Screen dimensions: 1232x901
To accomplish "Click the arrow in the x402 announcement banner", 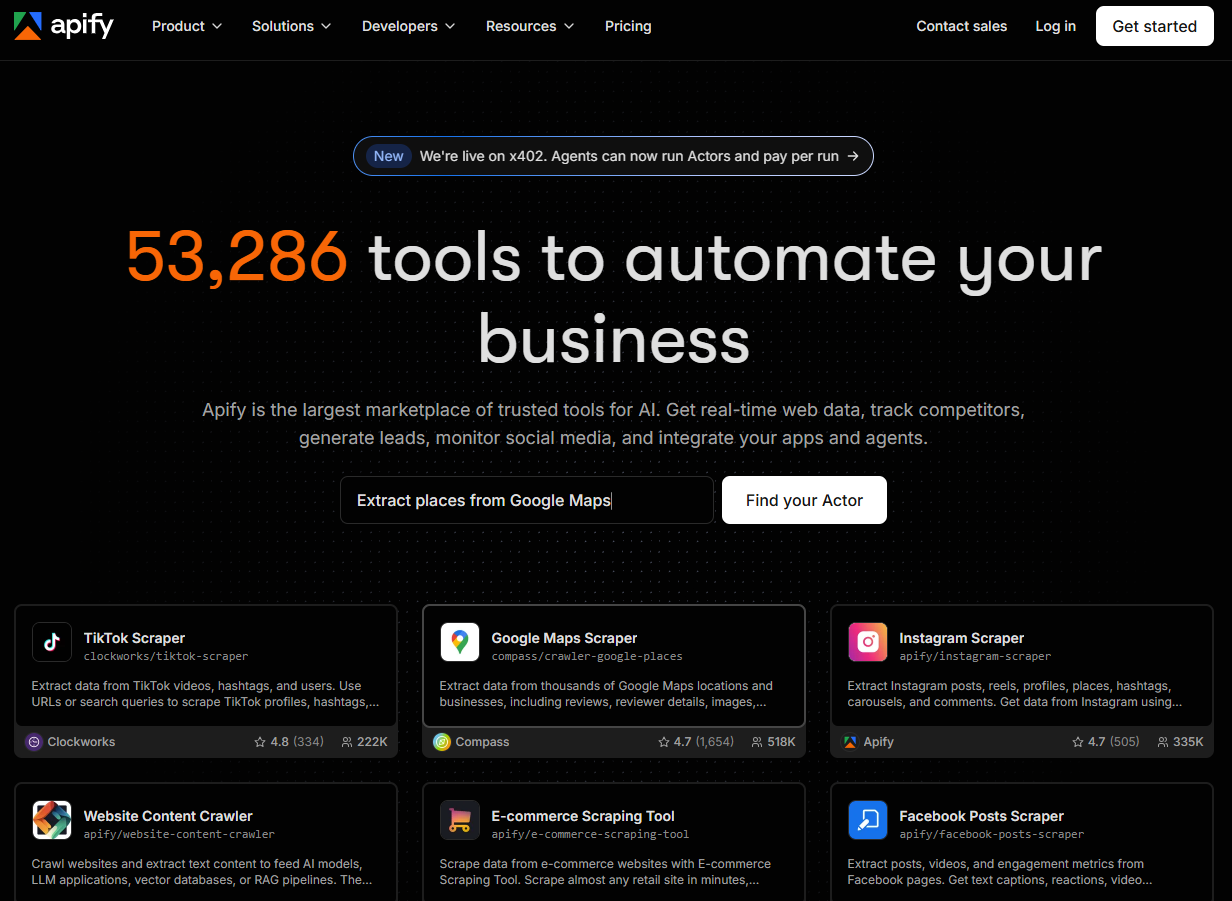I will (x=853, y=156).
